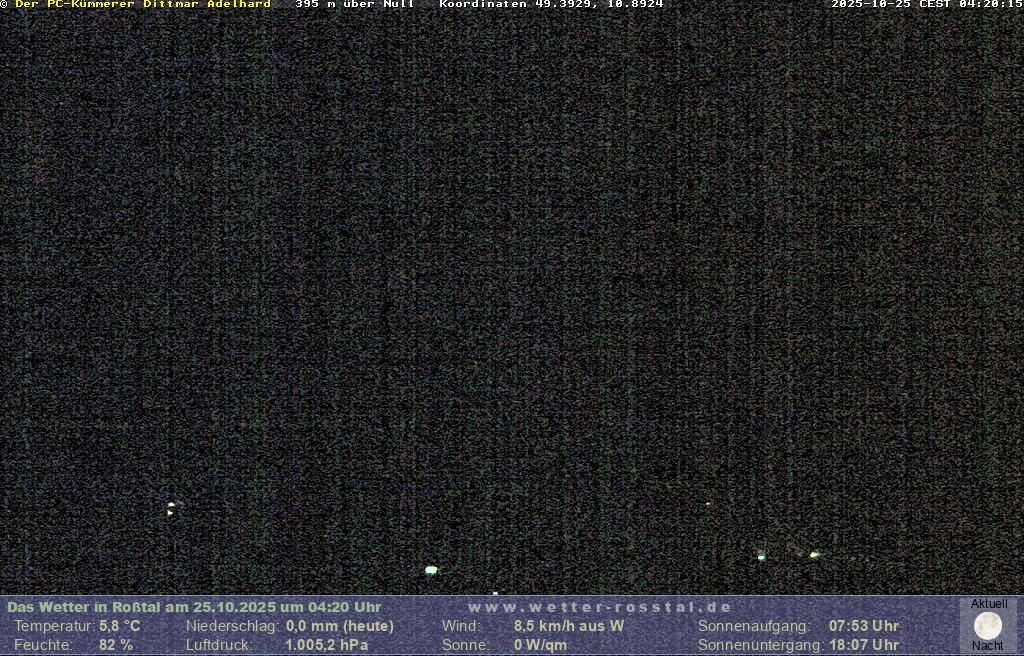Select the Luftdruck 1.005,2 hPa reading
Image resolution: width=1024 pixels, height=656 pixels.
(x=327, y=645)
